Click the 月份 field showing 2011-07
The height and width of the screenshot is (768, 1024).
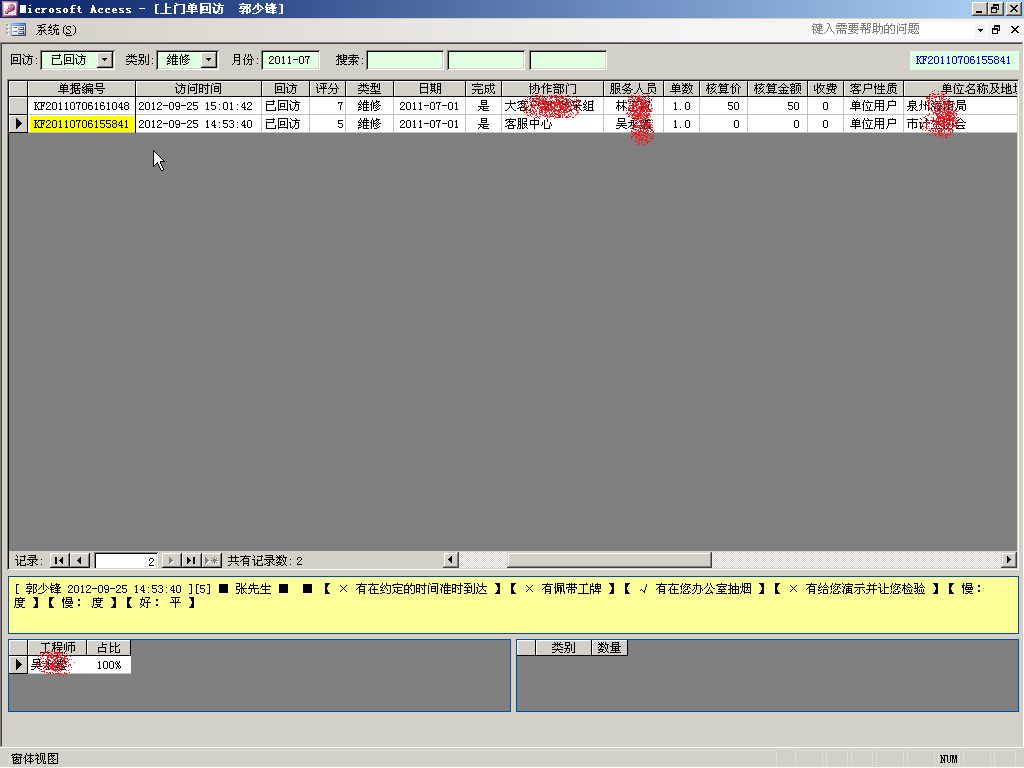(290, 60)
